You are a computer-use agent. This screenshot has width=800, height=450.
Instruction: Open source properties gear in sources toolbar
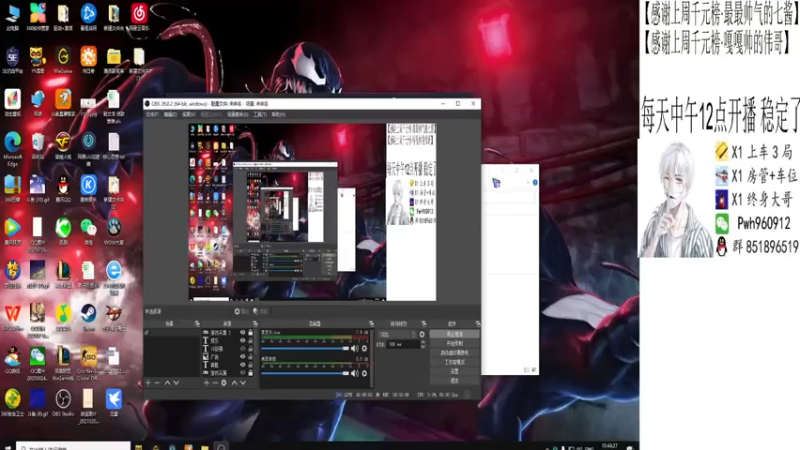click(x=224, y=382)
